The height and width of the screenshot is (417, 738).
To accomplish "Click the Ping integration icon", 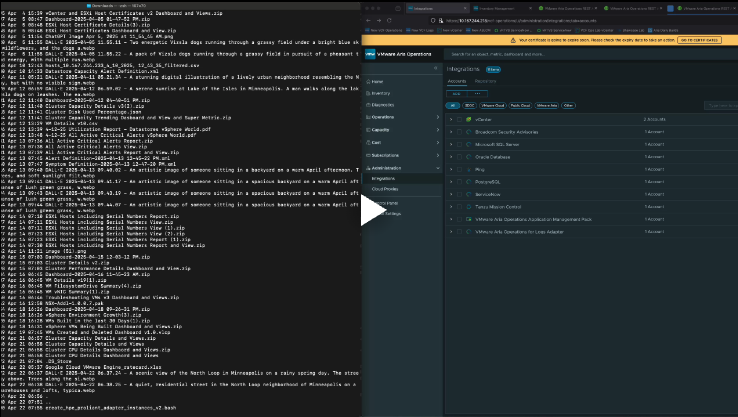I will (469, 169).
